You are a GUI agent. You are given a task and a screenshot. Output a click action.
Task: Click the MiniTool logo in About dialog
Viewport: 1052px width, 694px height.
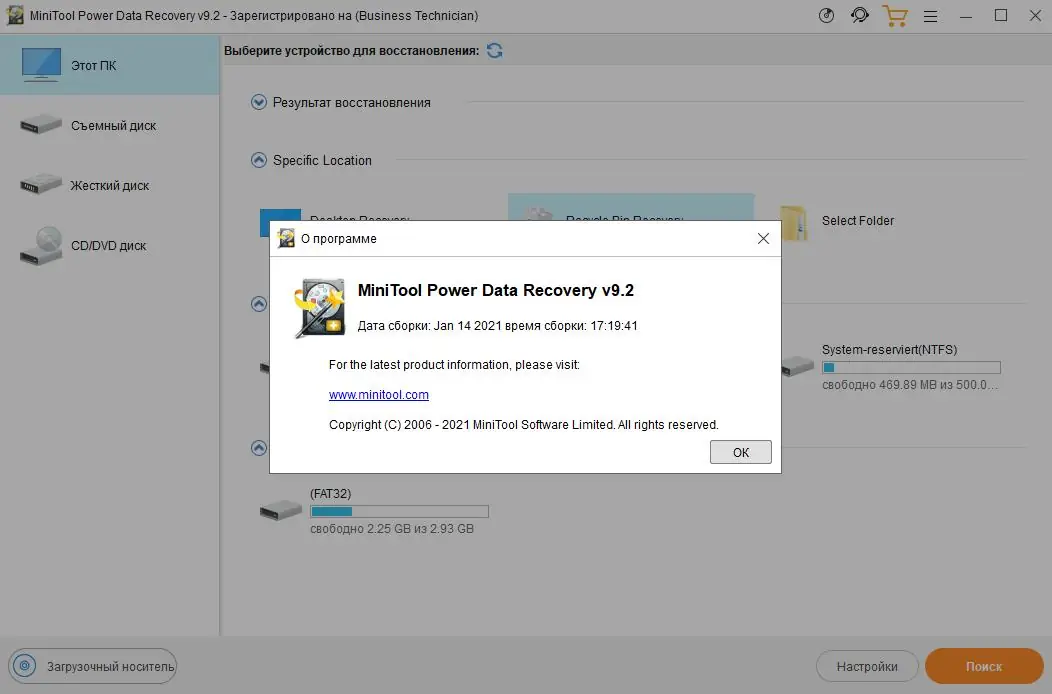coord(320,308)
